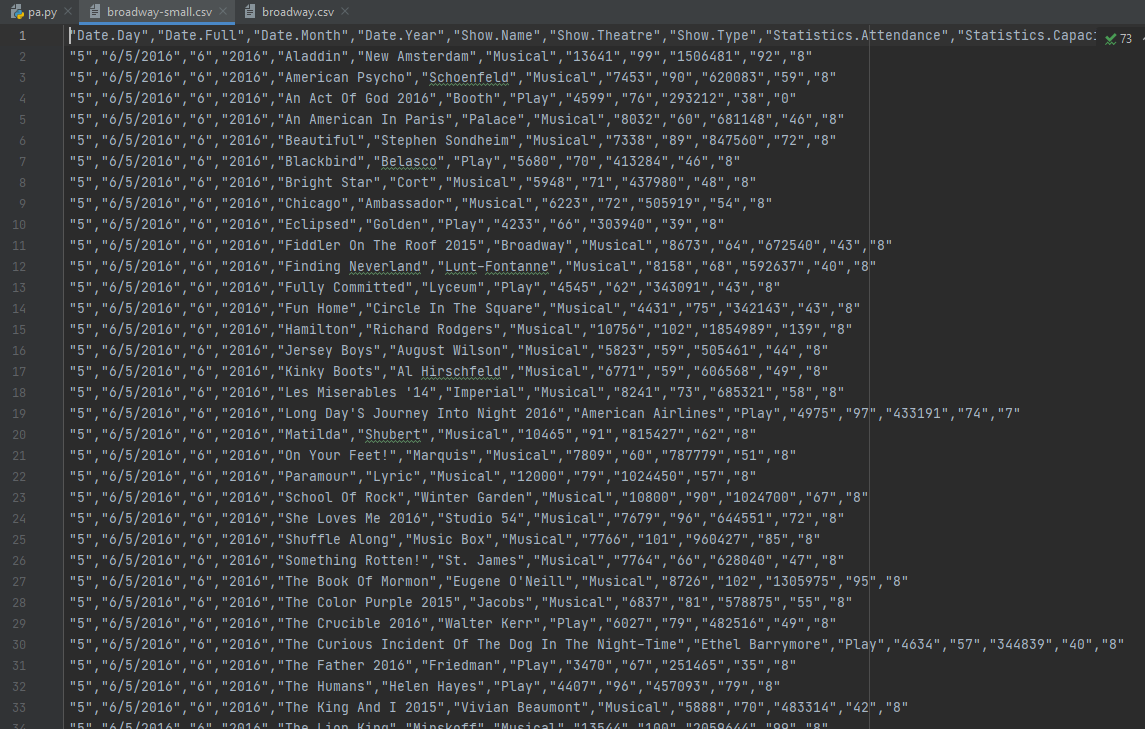Place cursor on the Date.Day header text
The height and width of the screenshot is (729, 1145).
click(105, 35)
